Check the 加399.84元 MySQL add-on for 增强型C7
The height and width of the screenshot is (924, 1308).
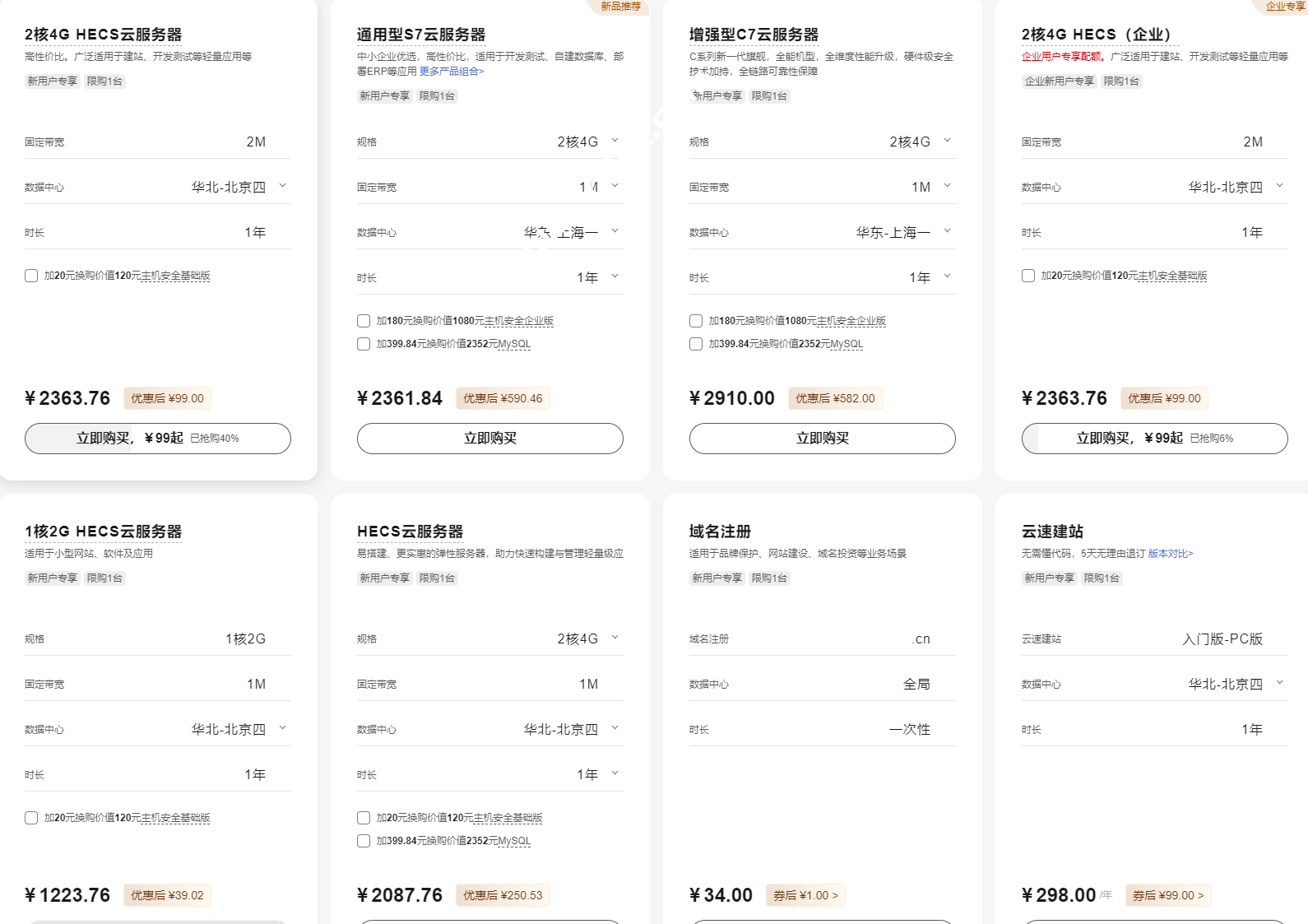coord(696,344)
